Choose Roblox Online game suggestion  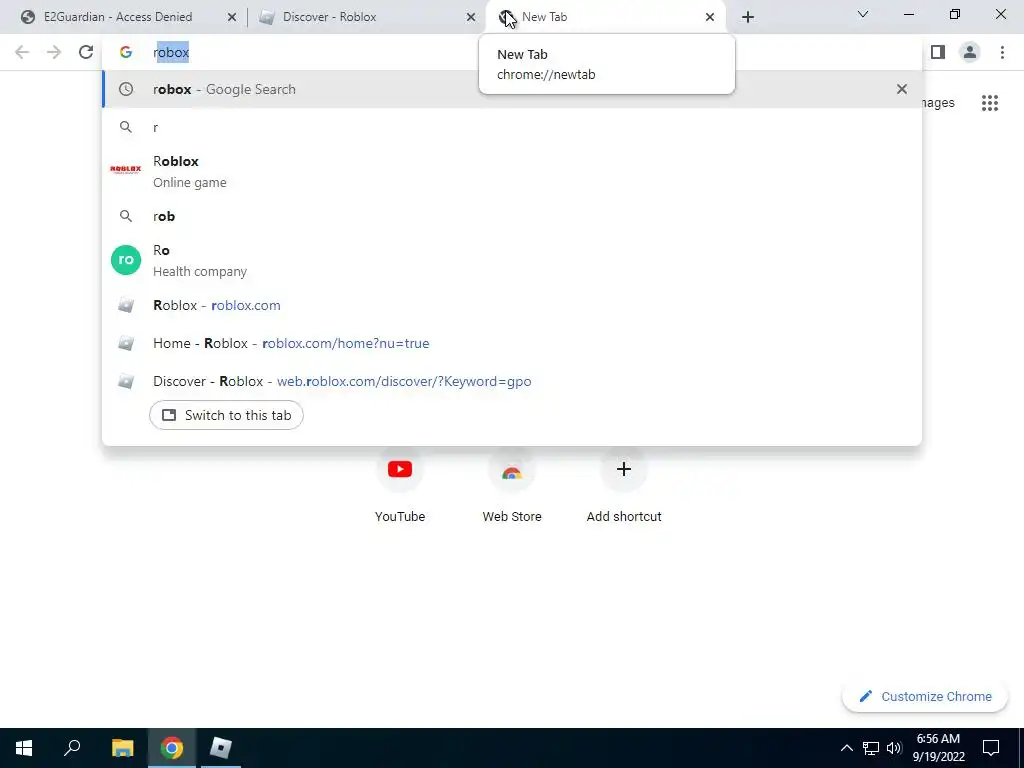click(511, 172)
